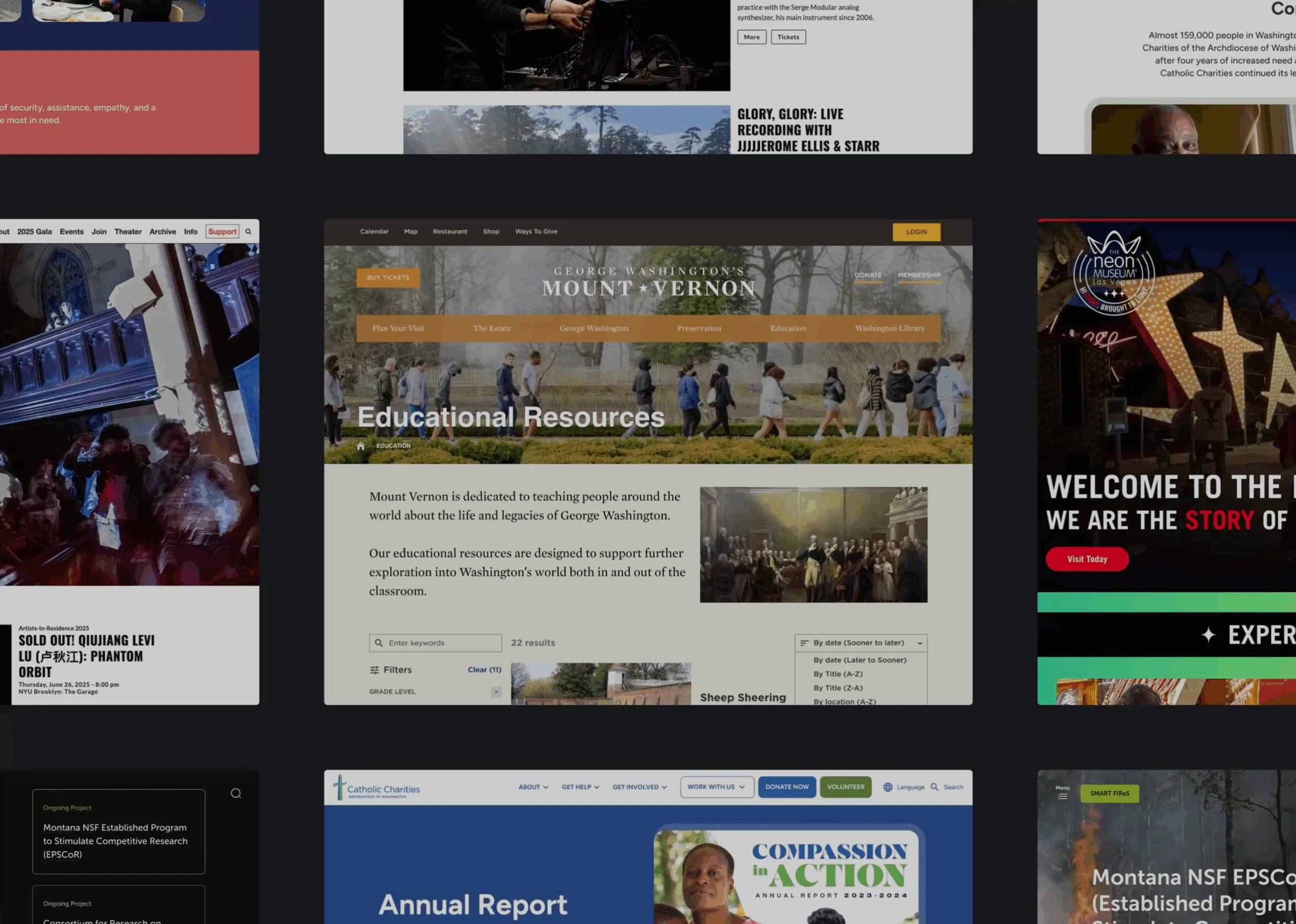Screen dimensions: 1296x924
Task: Open 2025 Gala in theater nav
Action: click(34, 231)
